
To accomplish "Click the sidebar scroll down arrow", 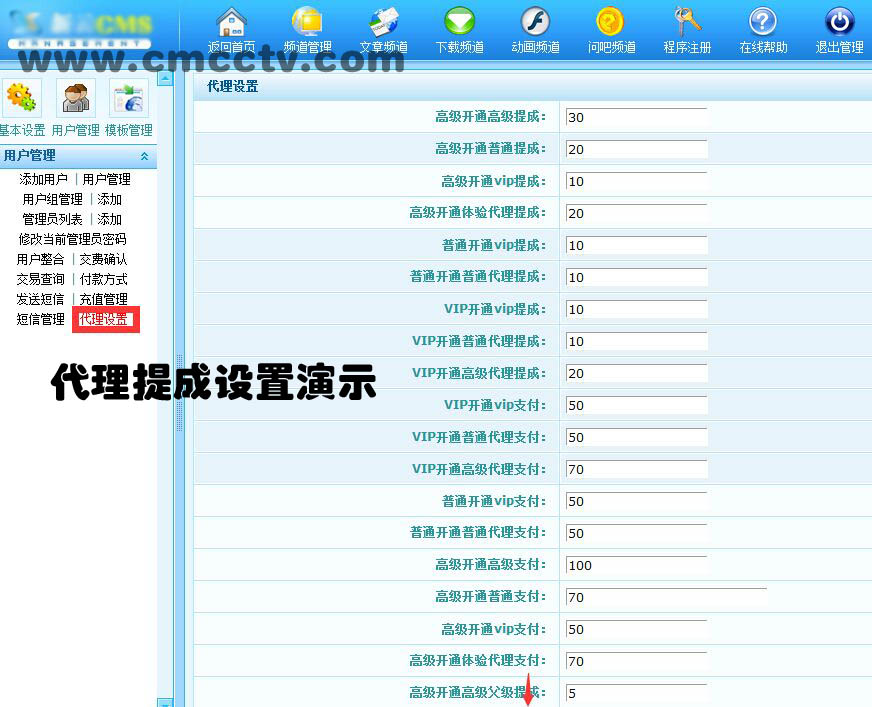I will click(x=165, y=703).
